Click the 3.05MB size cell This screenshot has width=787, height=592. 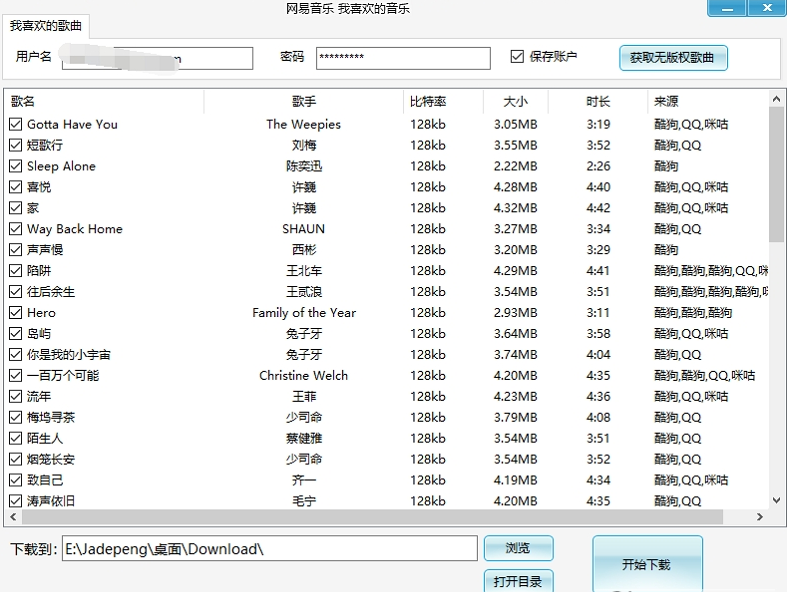[515, 124]
